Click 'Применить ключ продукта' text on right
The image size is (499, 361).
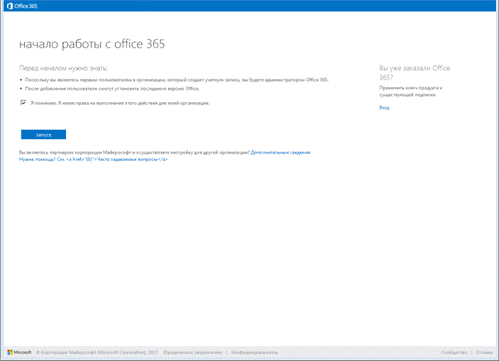point(411,91)
